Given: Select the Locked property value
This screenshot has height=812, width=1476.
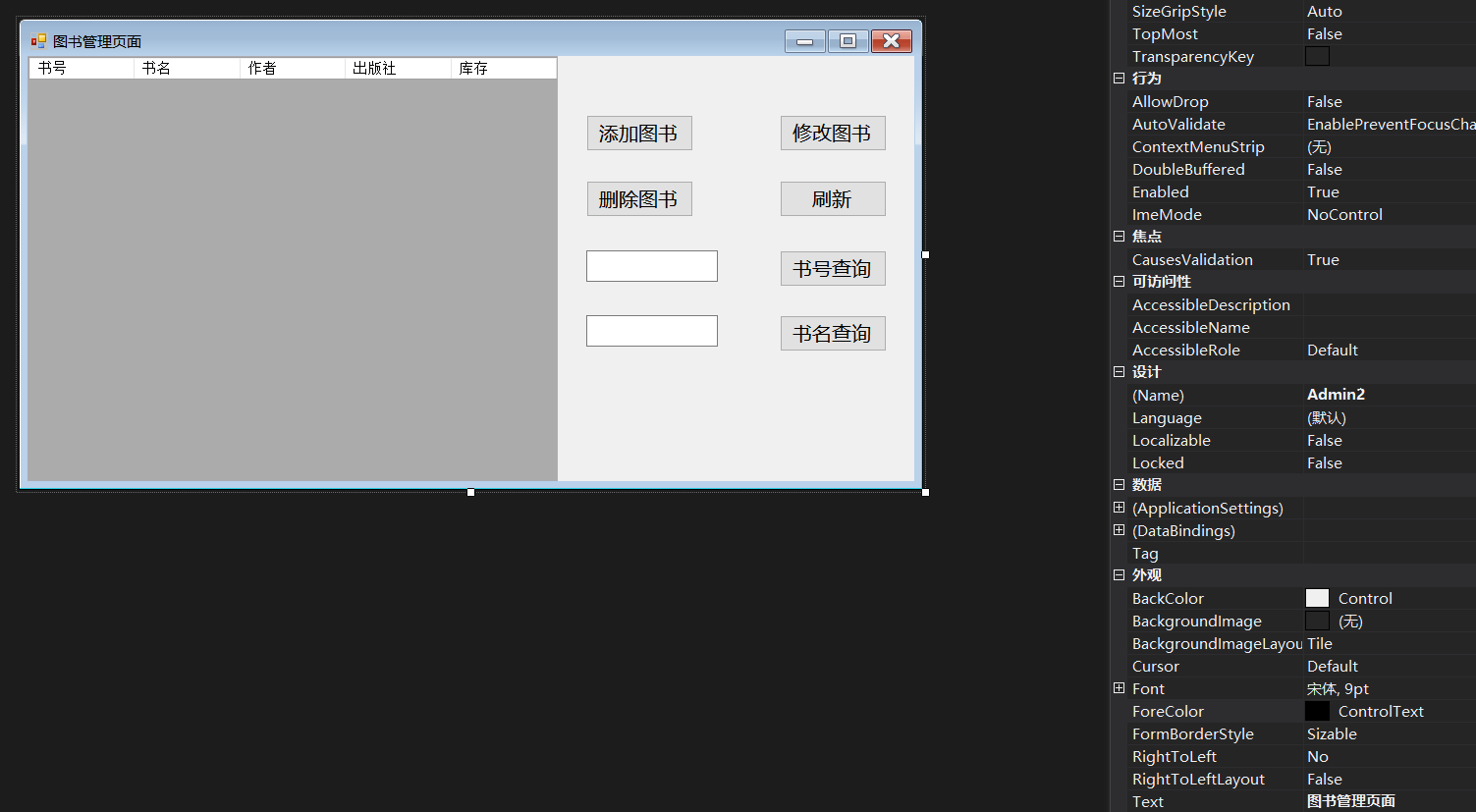Looking at the screenshot, I should pos(1325,463).
